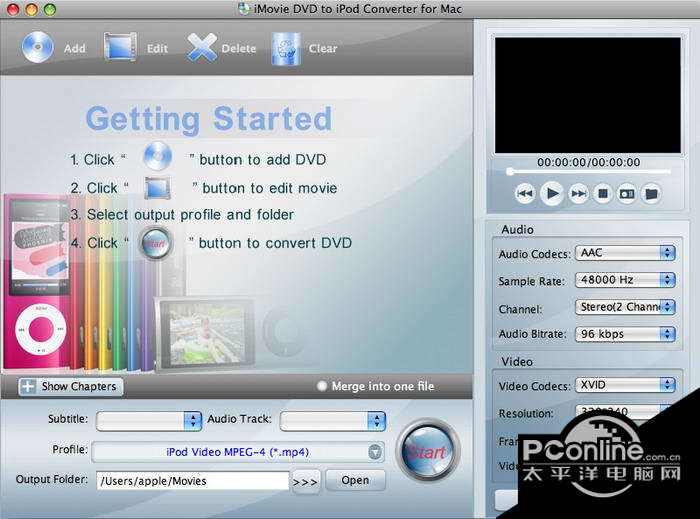Click the Getting Started heading
Image resolution: width=700 pixels, height=519 pixels.
click(x=209, y=119)
